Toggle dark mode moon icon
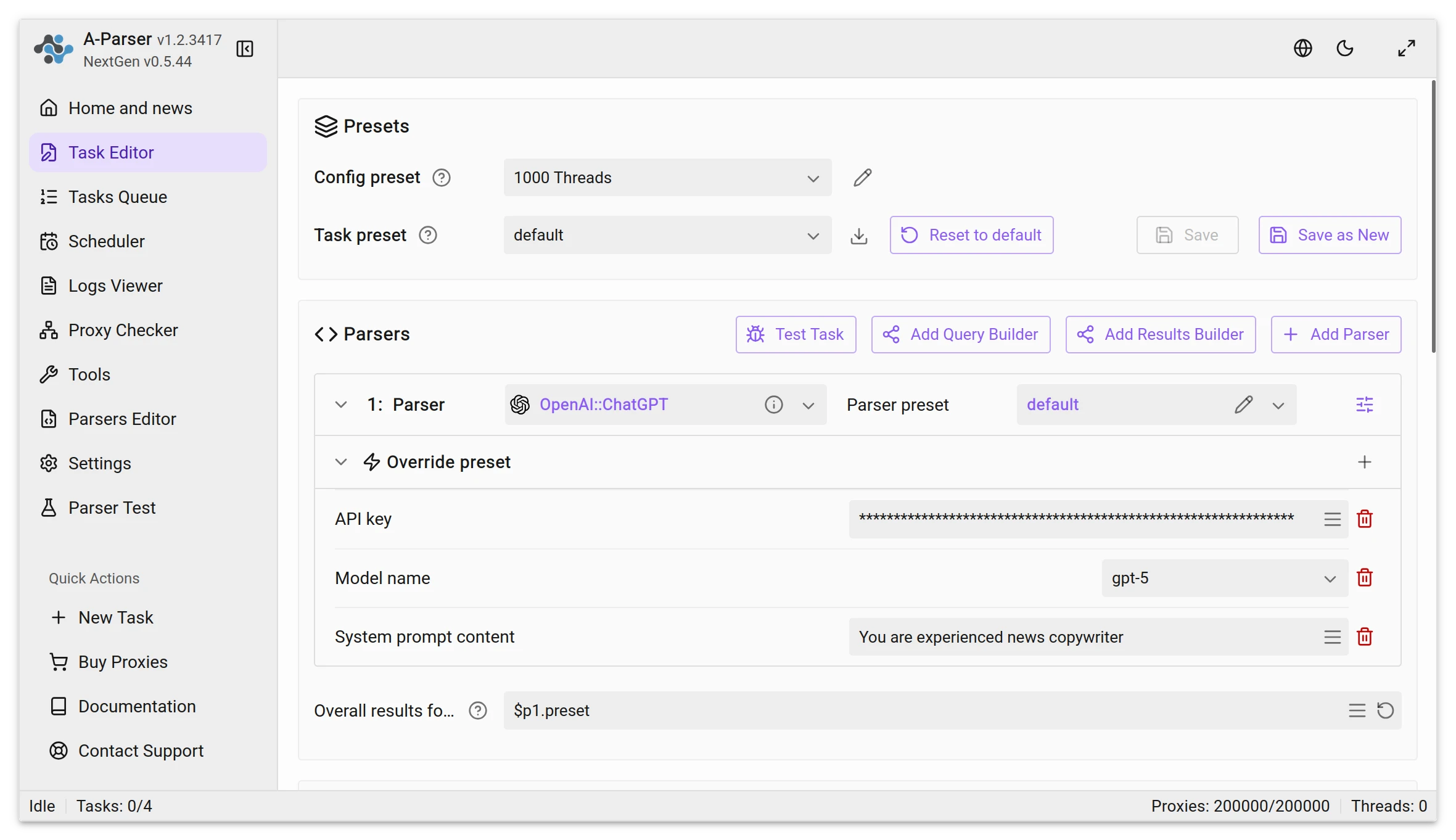 (x=1345, y=48)
